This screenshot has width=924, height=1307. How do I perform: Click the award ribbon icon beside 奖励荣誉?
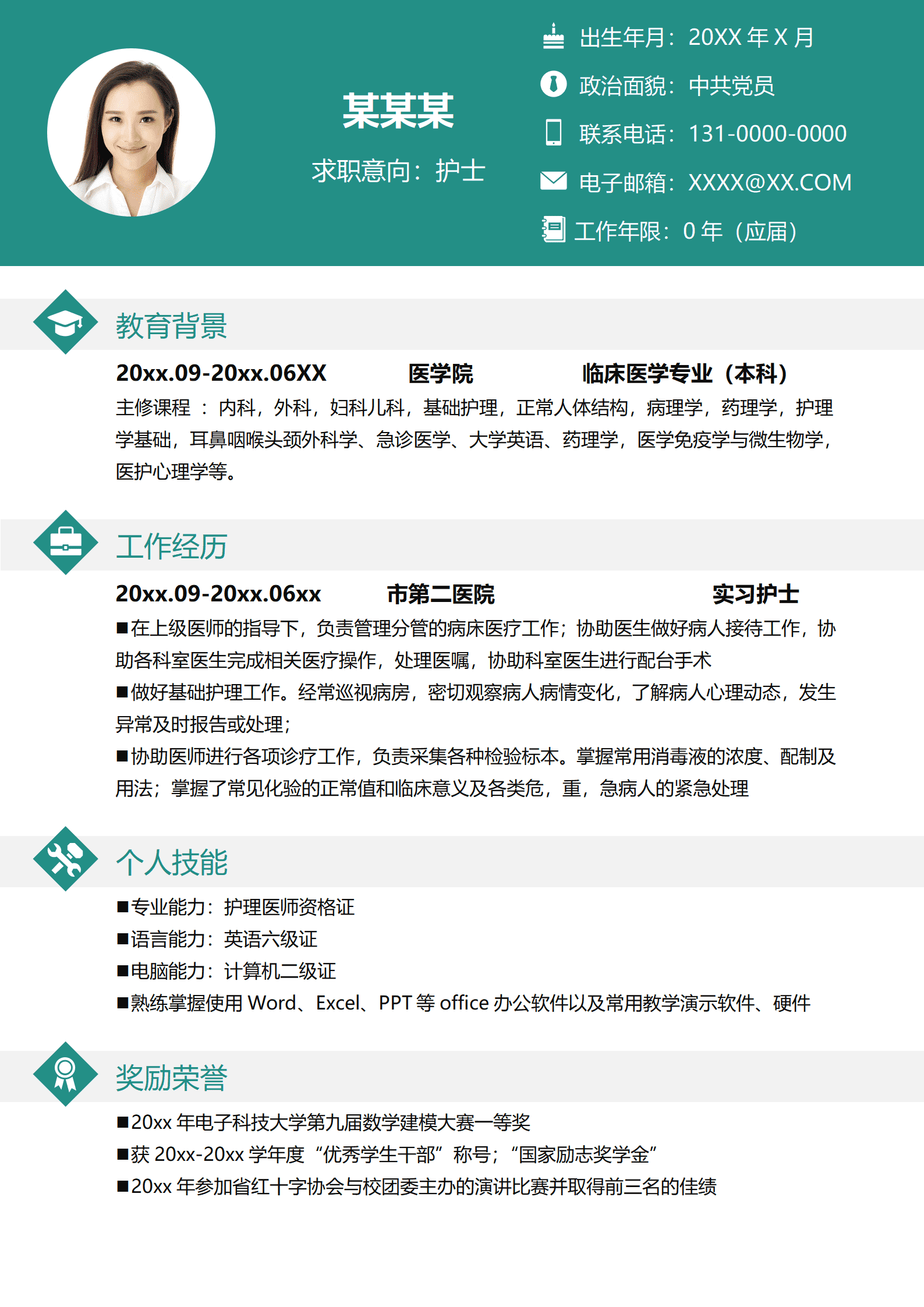[x=66, y=1074]
